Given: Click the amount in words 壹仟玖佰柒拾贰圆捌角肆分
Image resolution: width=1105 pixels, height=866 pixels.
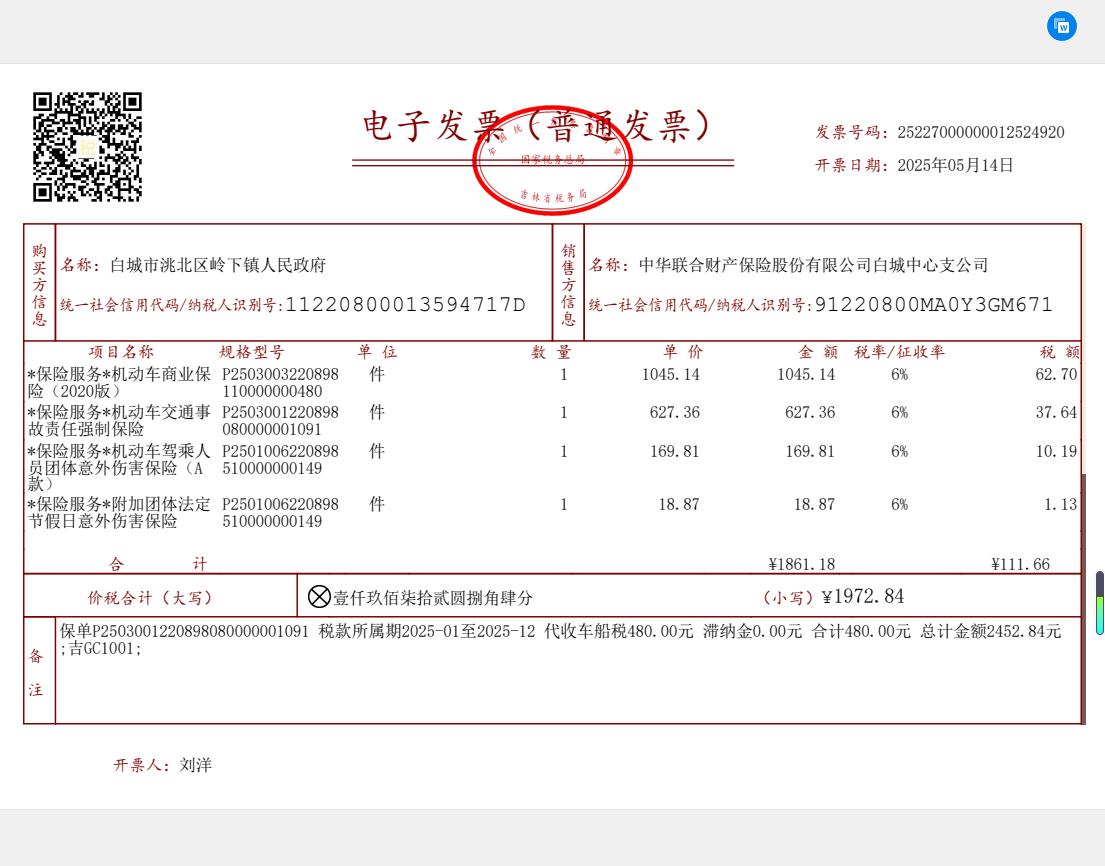Looking at the screenshot, I should point(433,598).
